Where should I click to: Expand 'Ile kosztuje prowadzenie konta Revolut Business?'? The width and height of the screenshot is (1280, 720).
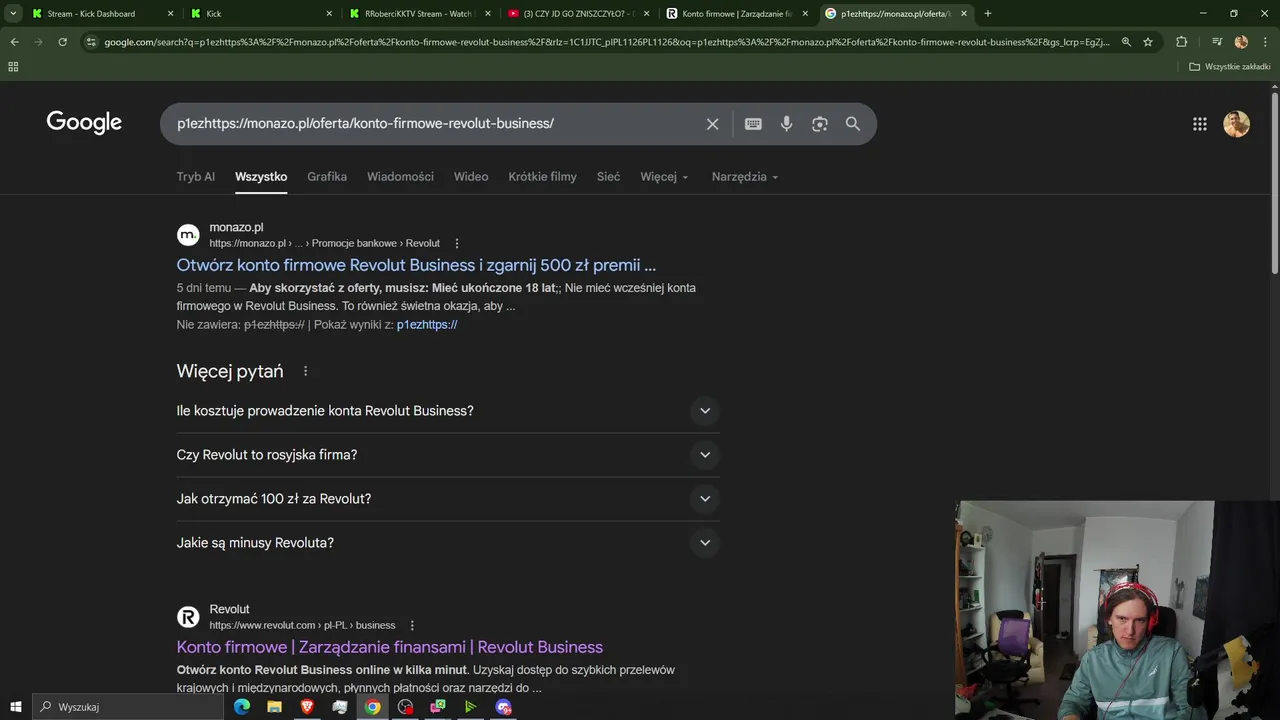pos(448,411)
